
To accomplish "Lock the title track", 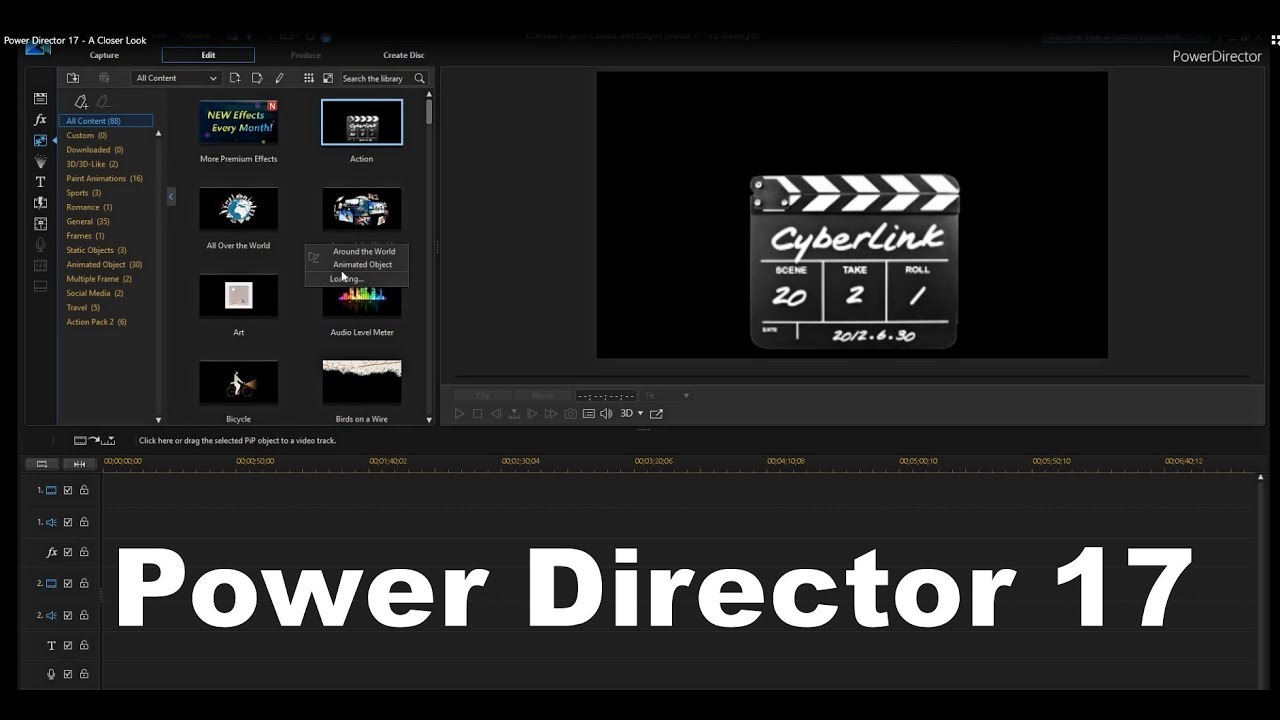I will point(84,645).
